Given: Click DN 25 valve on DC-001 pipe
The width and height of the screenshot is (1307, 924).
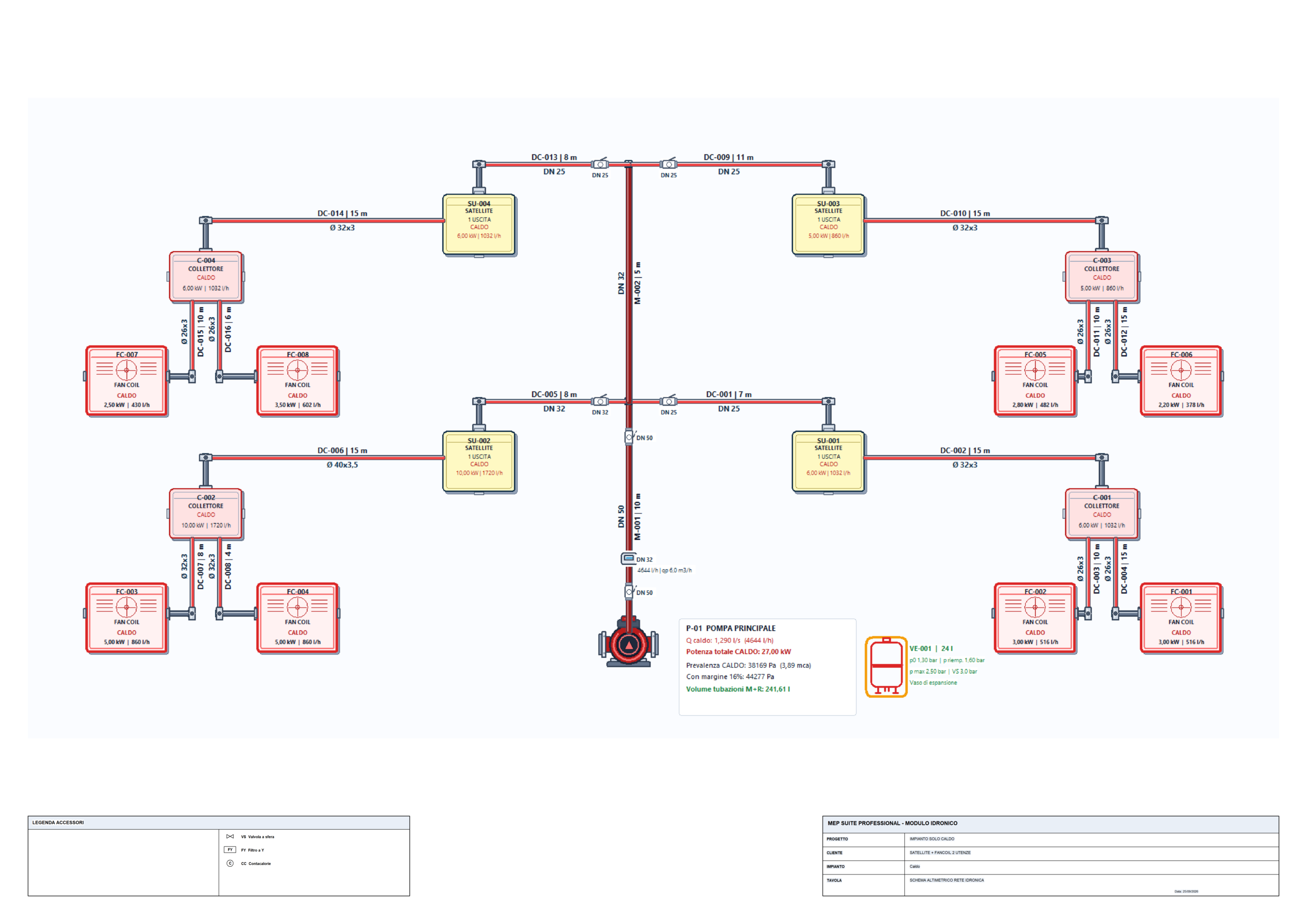Looking at the screenshot, I should 669,401.
